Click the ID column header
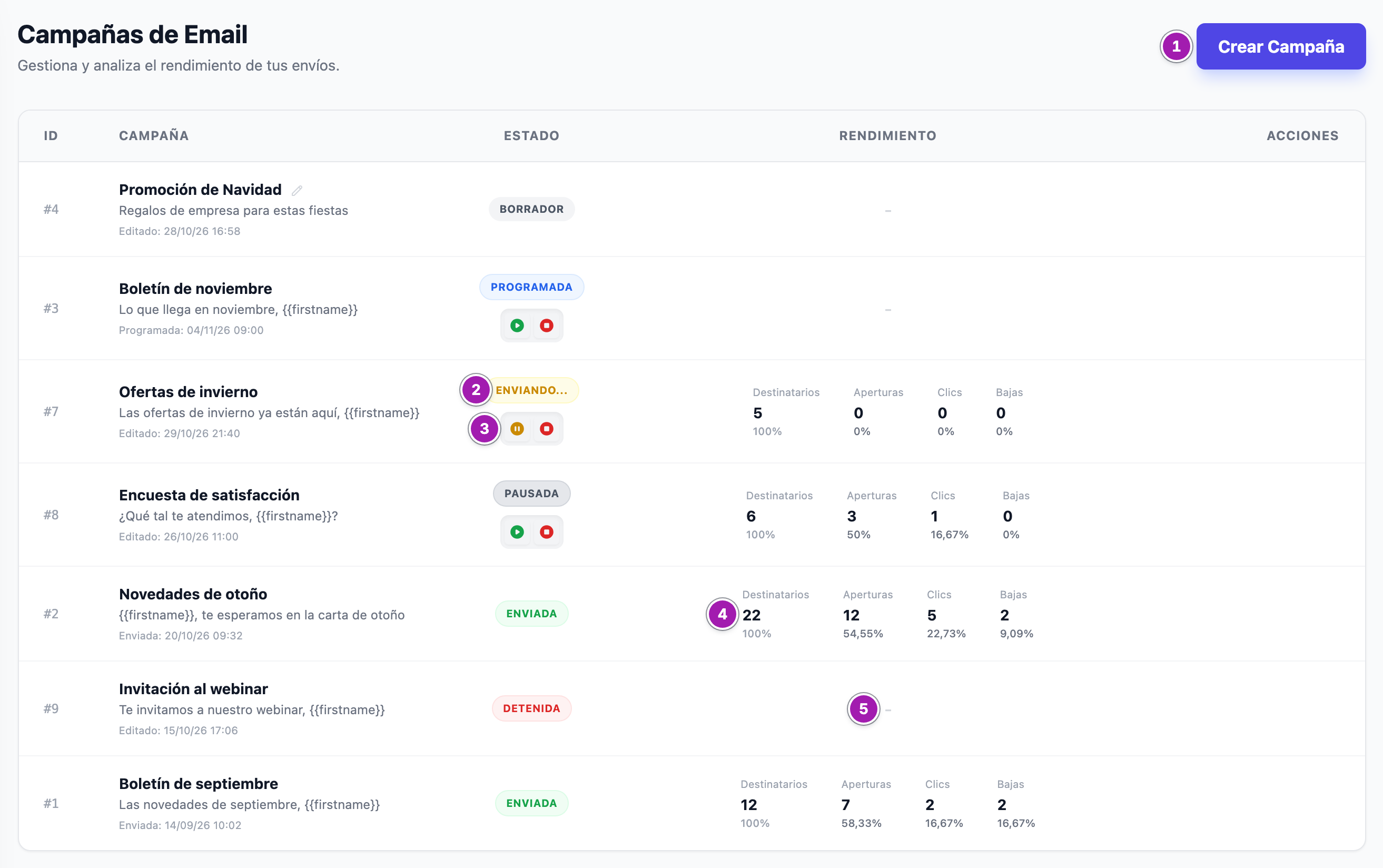Viewport: 1383px width, 868px height. (x=51, y=135)
